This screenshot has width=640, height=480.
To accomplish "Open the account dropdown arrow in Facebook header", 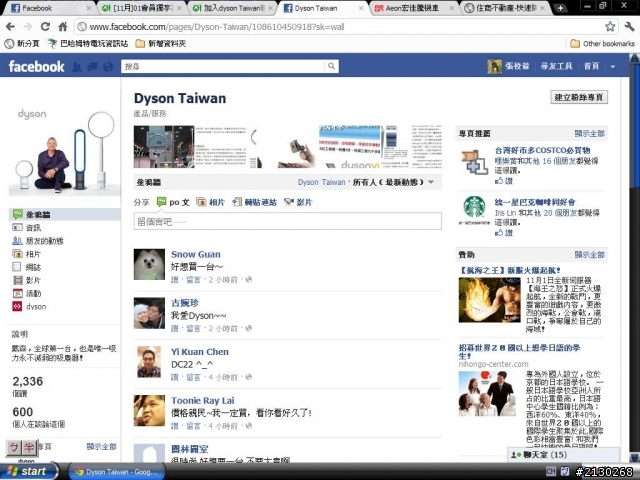I will coord(613,67).
